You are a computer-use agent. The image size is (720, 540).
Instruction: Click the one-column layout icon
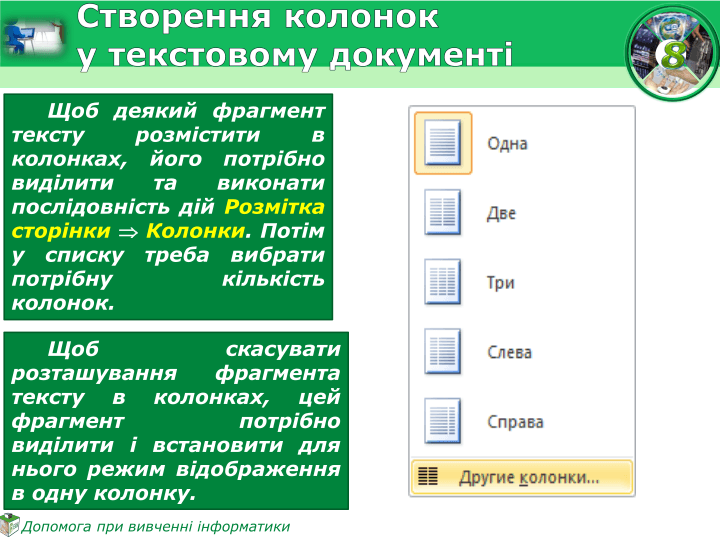[442, 143]
